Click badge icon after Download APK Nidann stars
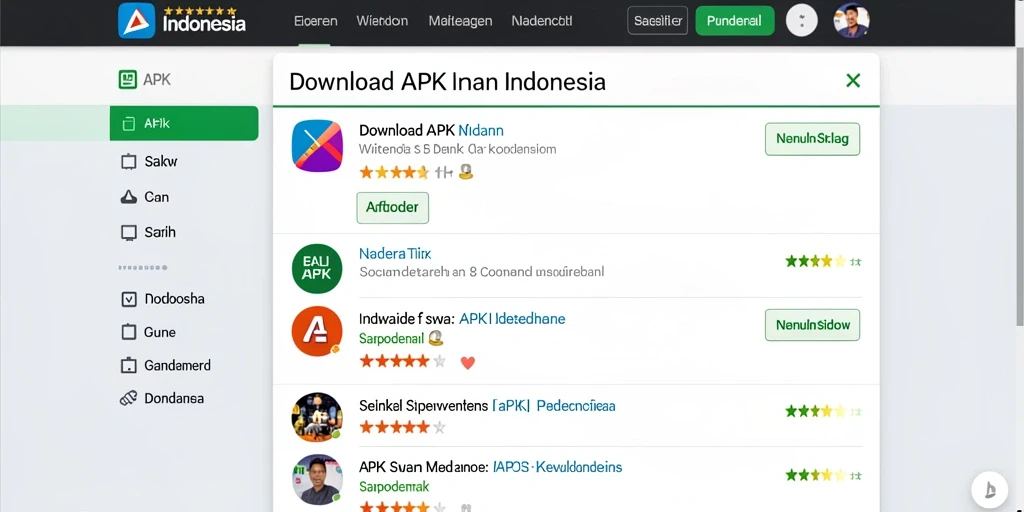Image resolution: width=1024 pixels, height=512 pixels. [x=466, y=172]
